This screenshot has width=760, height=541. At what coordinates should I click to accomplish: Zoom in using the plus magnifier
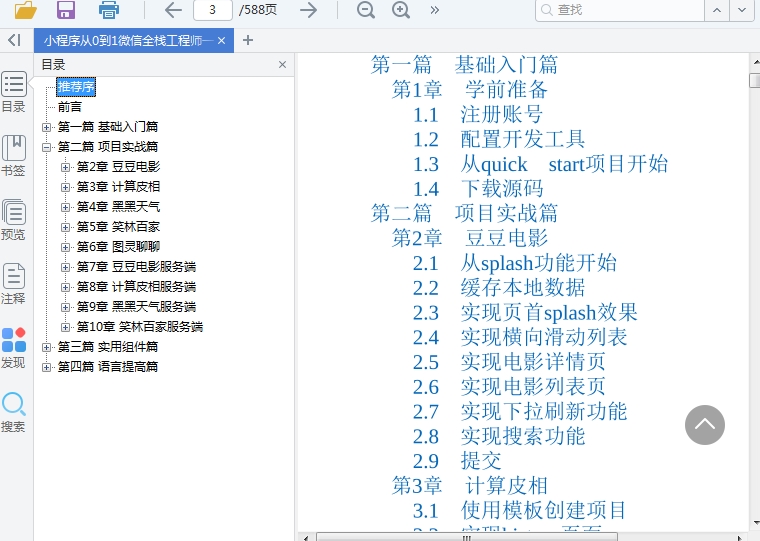pyautogui.click(x=401, y=10)
